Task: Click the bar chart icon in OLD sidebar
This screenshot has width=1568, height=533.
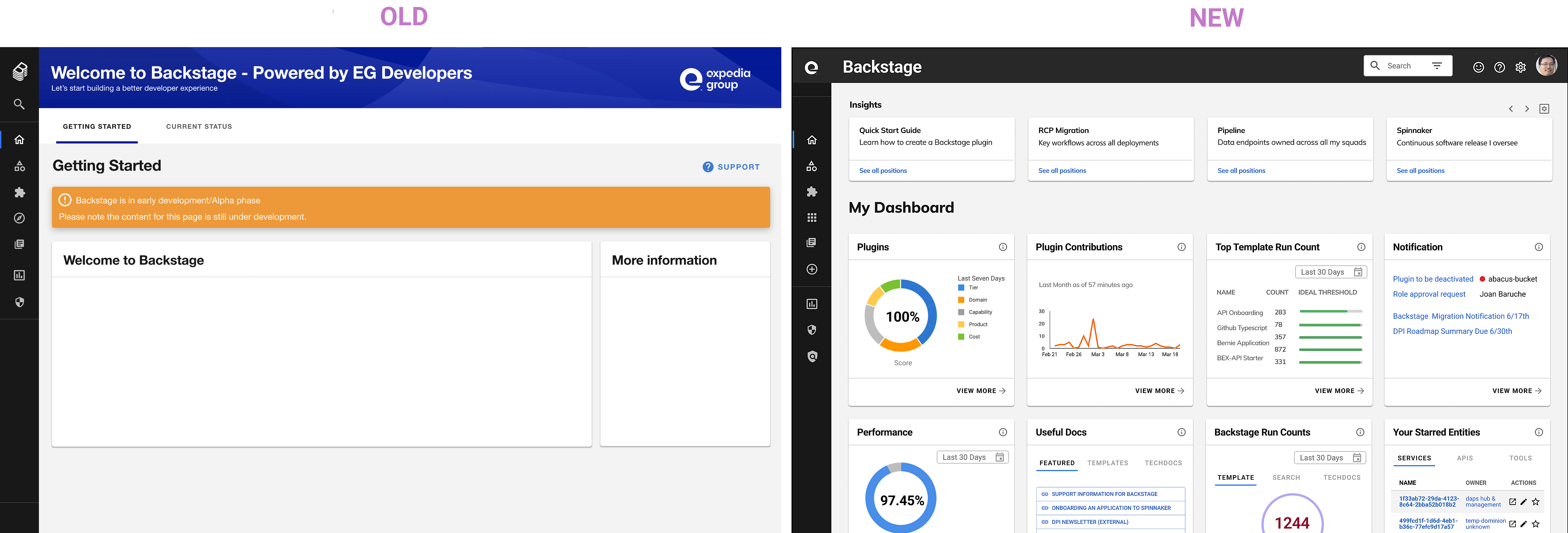Action: pyautogui.click(x=19, y=275)
